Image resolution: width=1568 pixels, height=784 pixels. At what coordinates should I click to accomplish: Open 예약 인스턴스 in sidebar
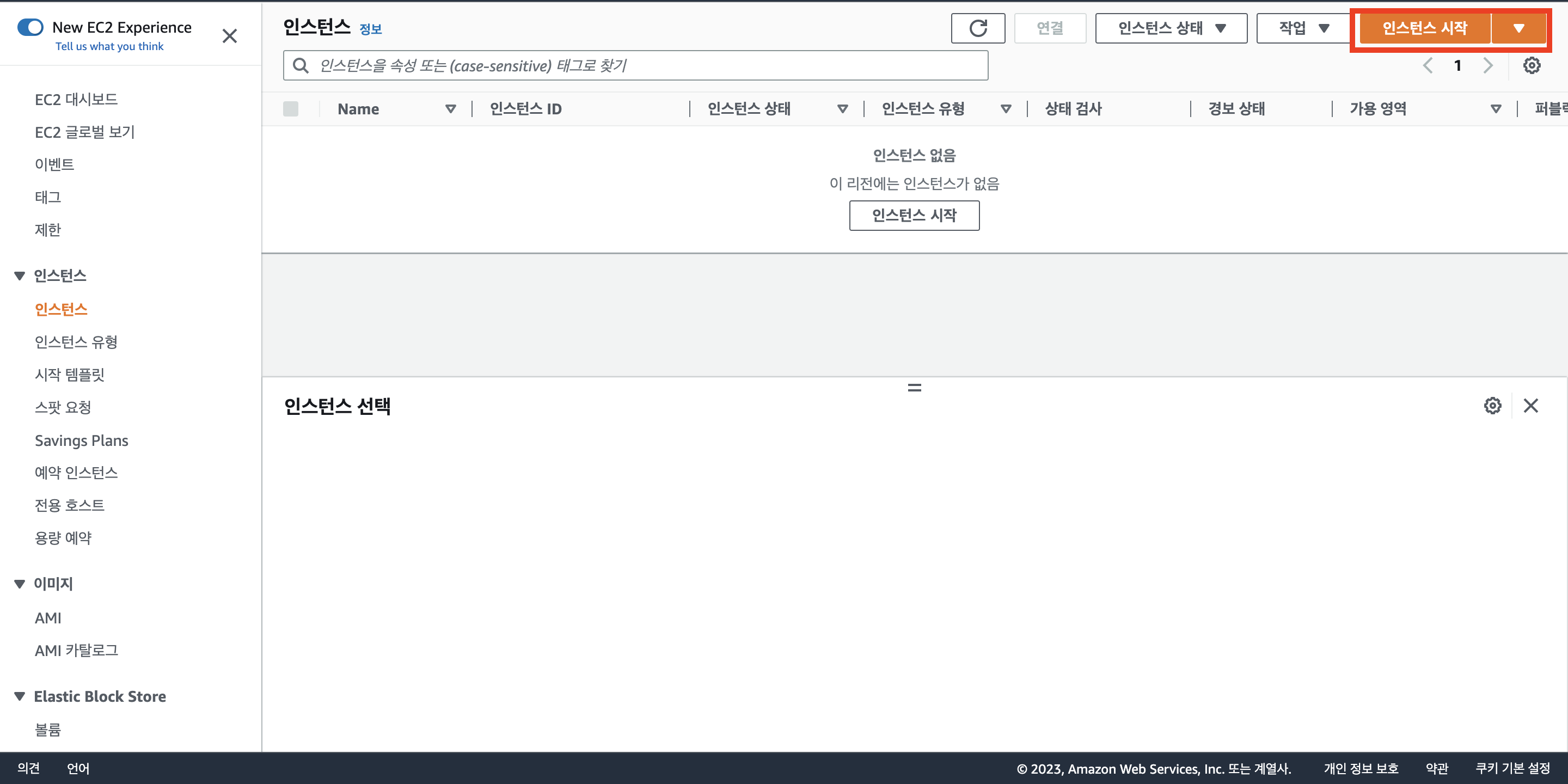(x=76, y=473)
